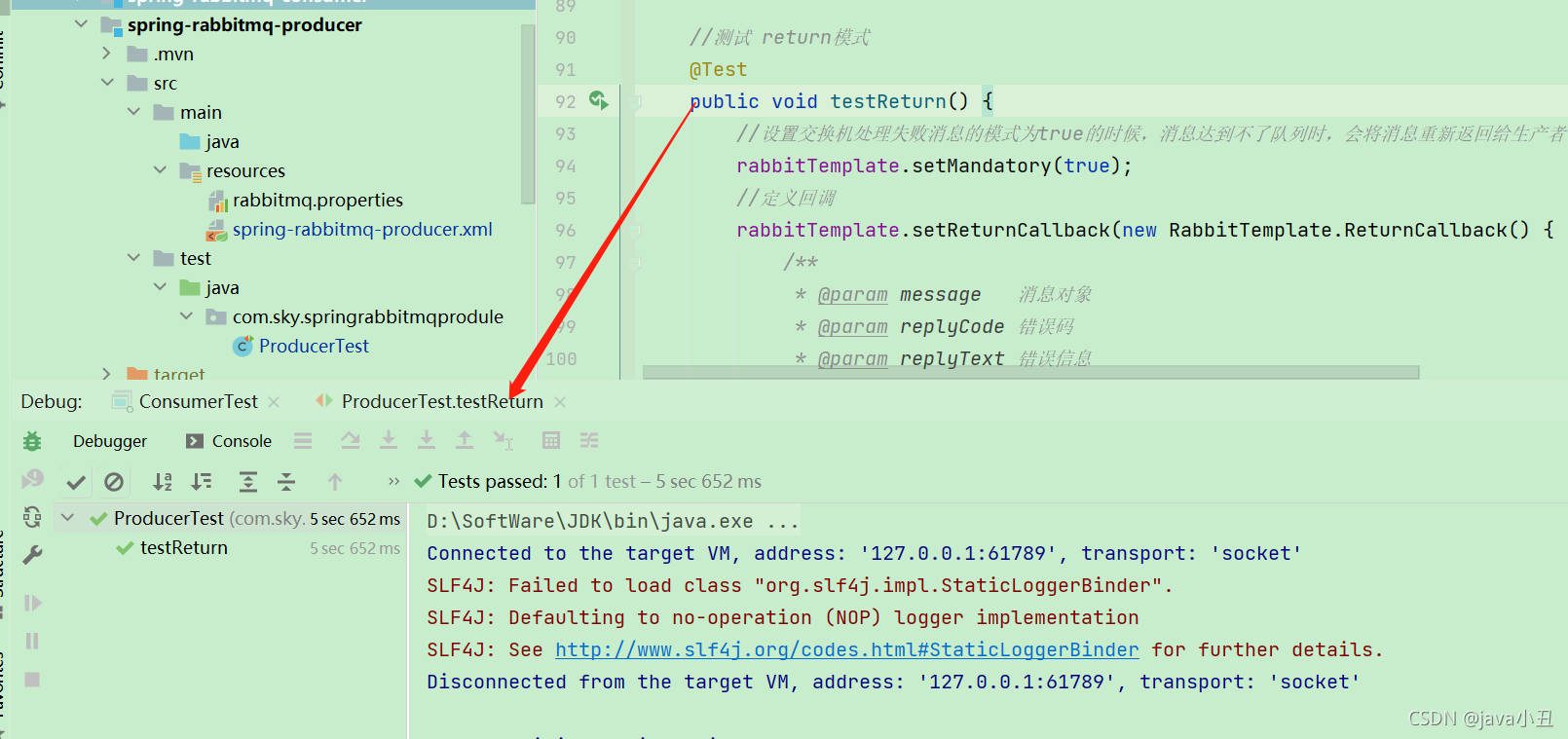
Task: Click the run test gutter icon at line 92
Action: pyautogui.click(x=598, y=100)
